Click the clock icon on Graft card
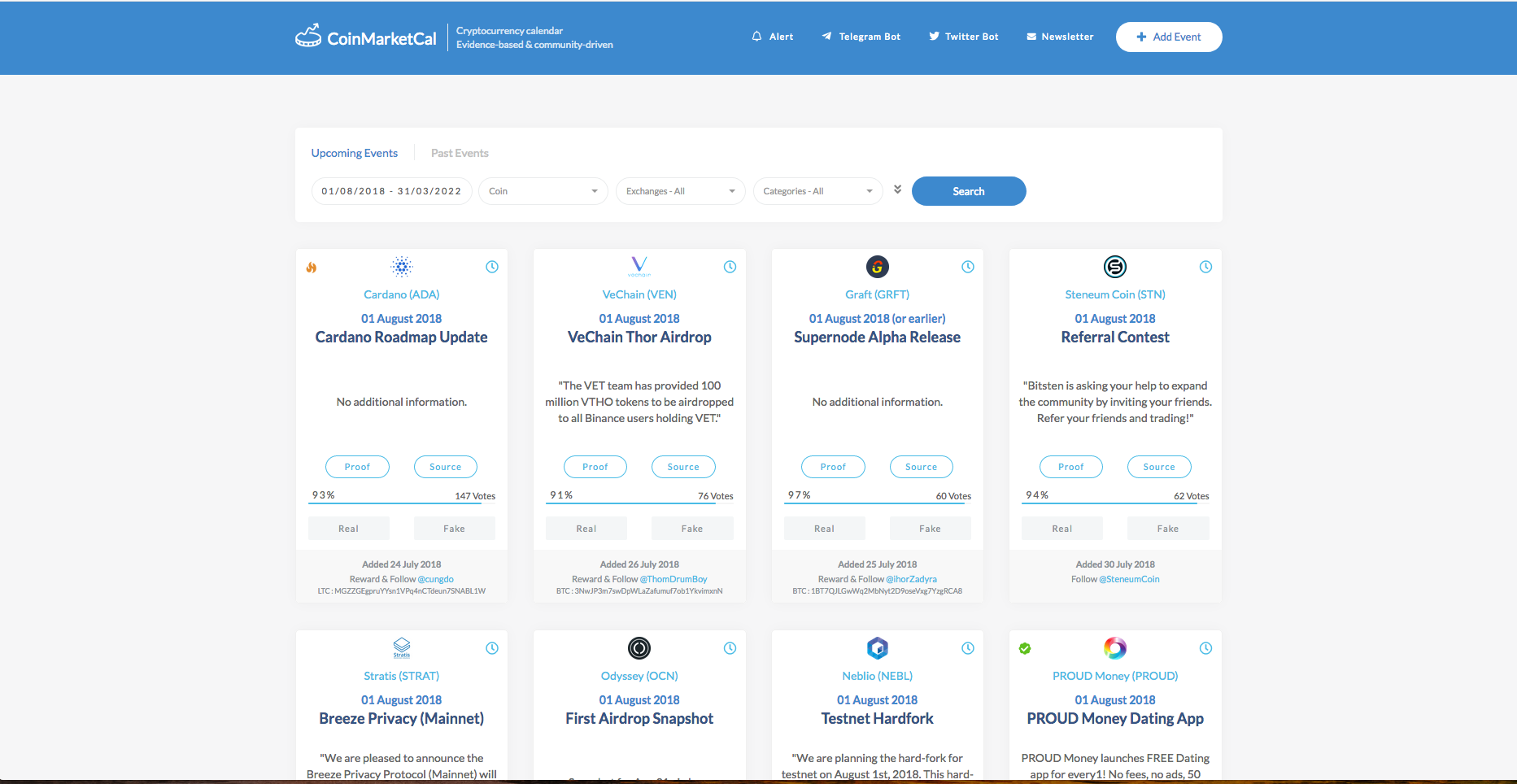The image size is (1517, 784). click(968, 267)
